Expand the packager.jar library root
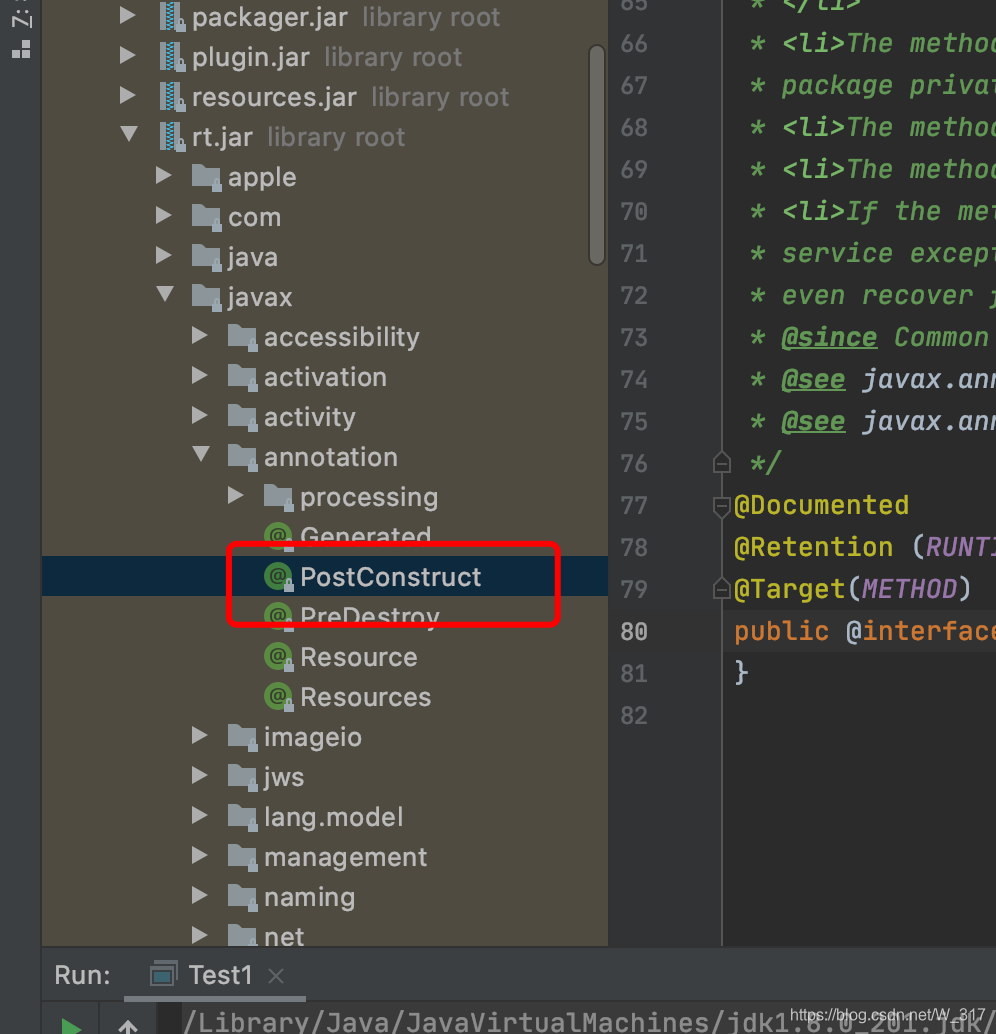The image size is (996, 1034). pos(128,16)
